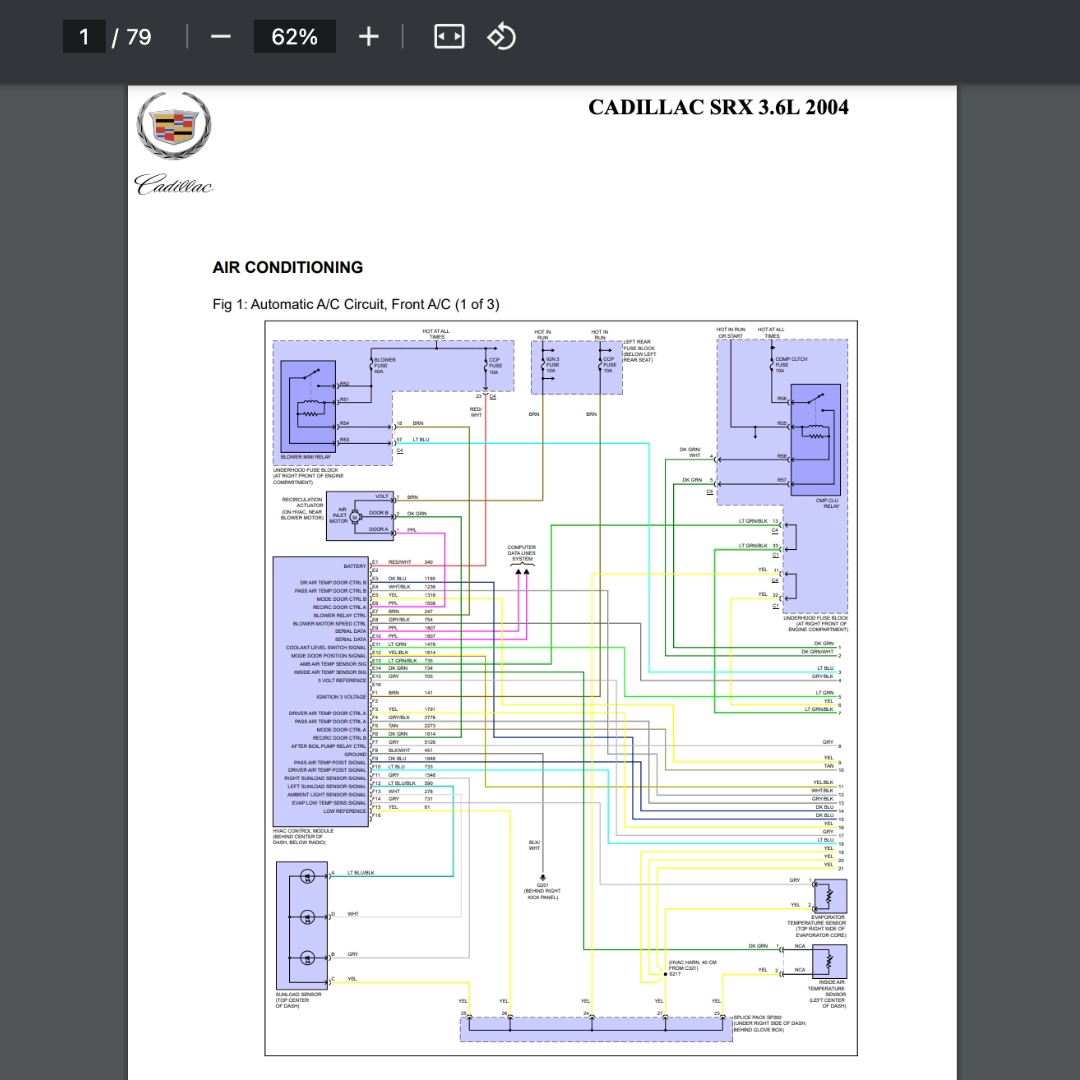Screen dimensions: 1080x1080
Task: Click the 'BLOWER FUSE 40A' label
Action: tap(384, 366)
